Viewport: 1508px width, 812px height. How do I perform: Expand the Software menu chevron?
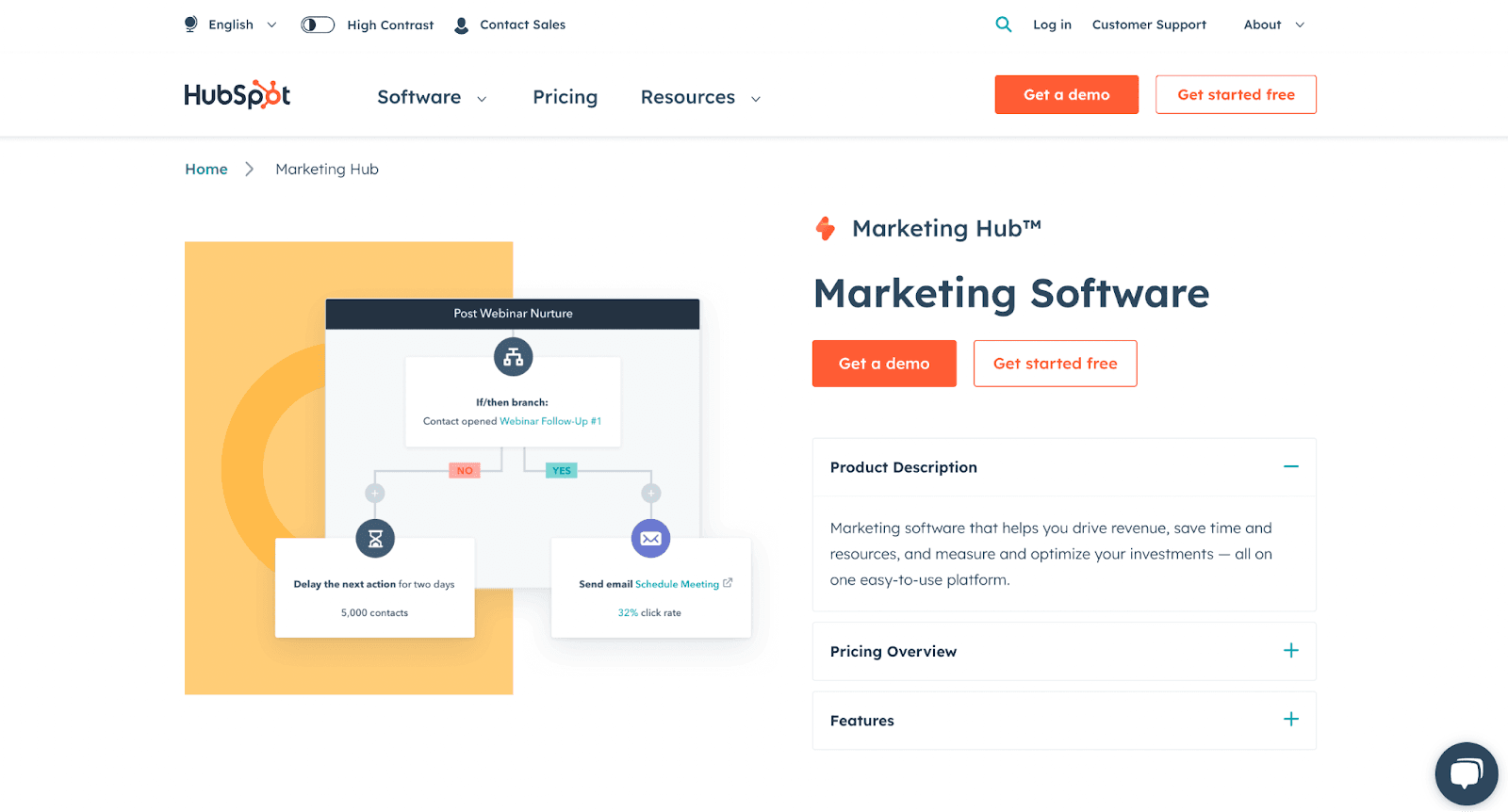tap(482, 99)
